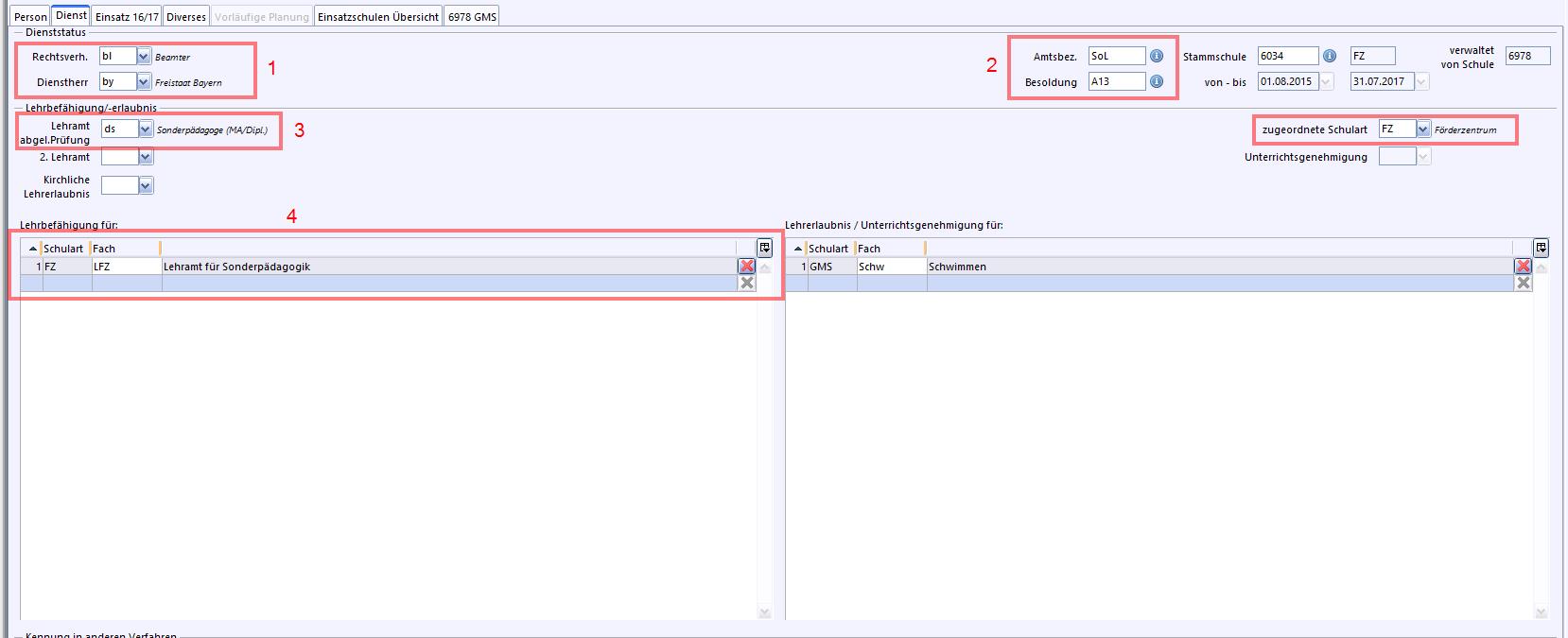The height and width of the screenshot is (638, 1568).
Task: Open the von date 01.08.2015 dropdown
Action: coord(1326,82)
